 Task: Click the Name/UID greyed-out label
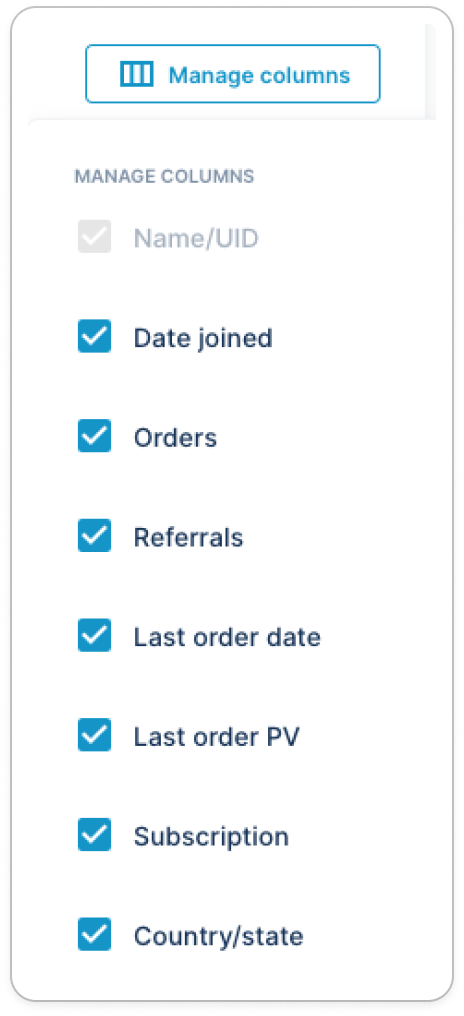196,238
